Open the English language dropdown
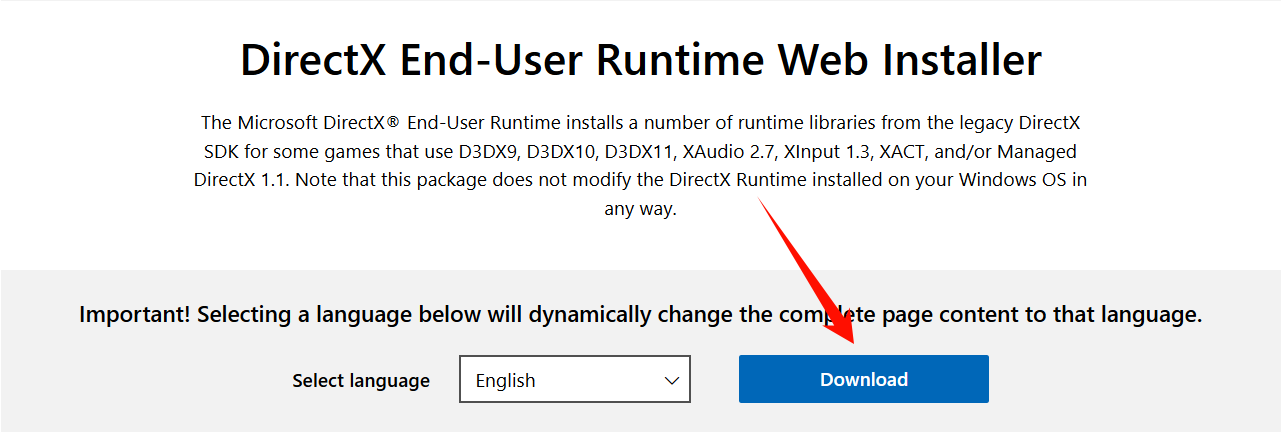The image size is (1281, 437). [x=574, y=380]
